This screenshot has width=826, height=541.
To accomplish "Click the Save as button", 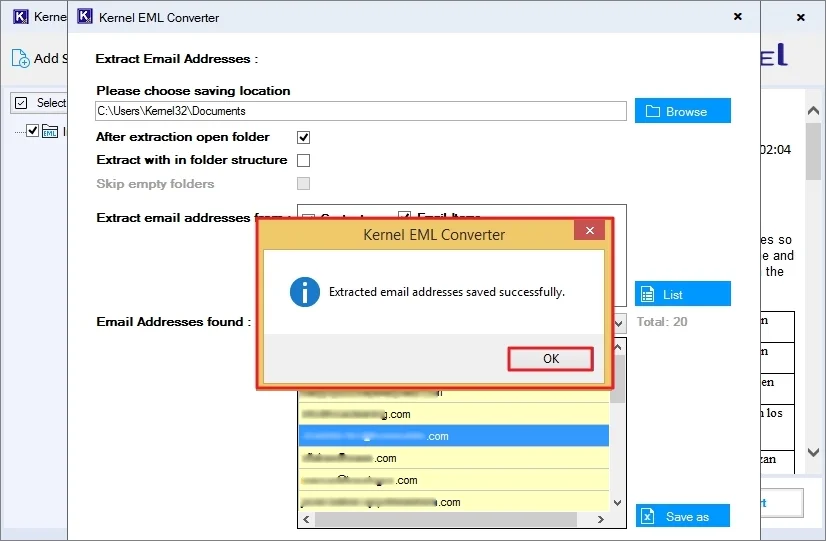I will pyautogui.click(x=682, y=516).
